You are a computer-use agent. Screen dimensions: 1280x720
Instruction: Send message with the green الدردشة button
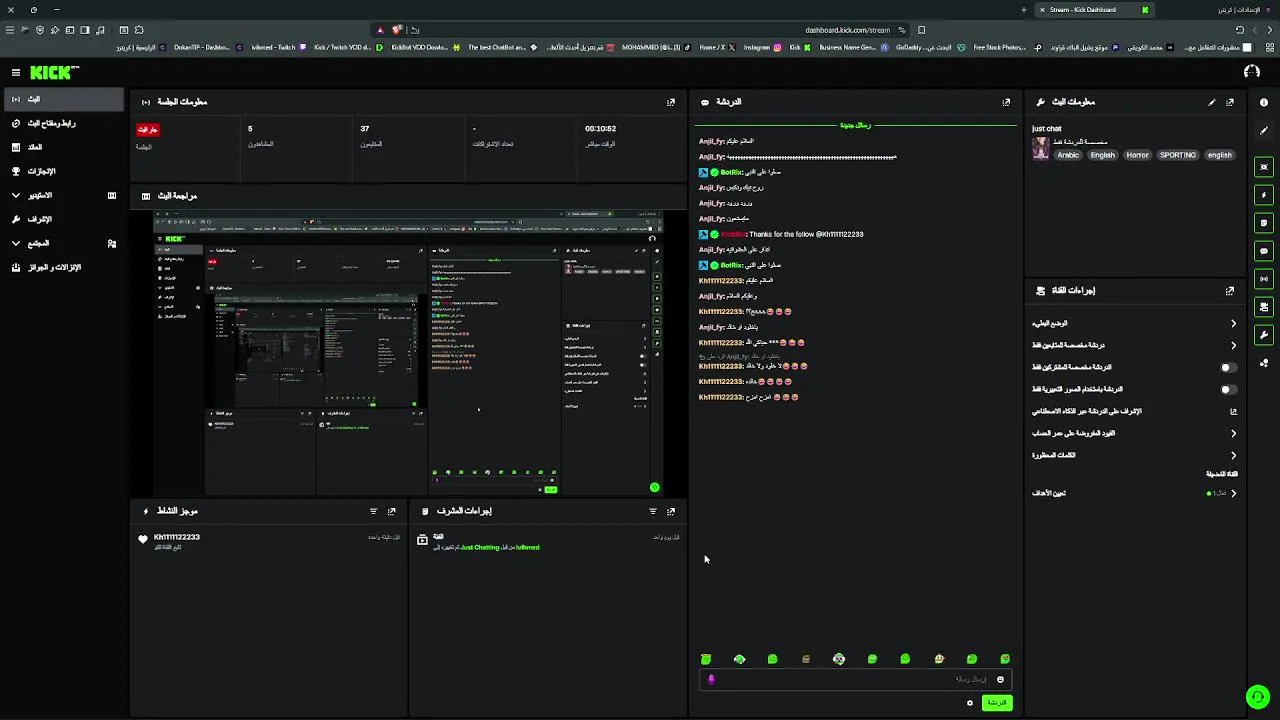pos(997,703)
